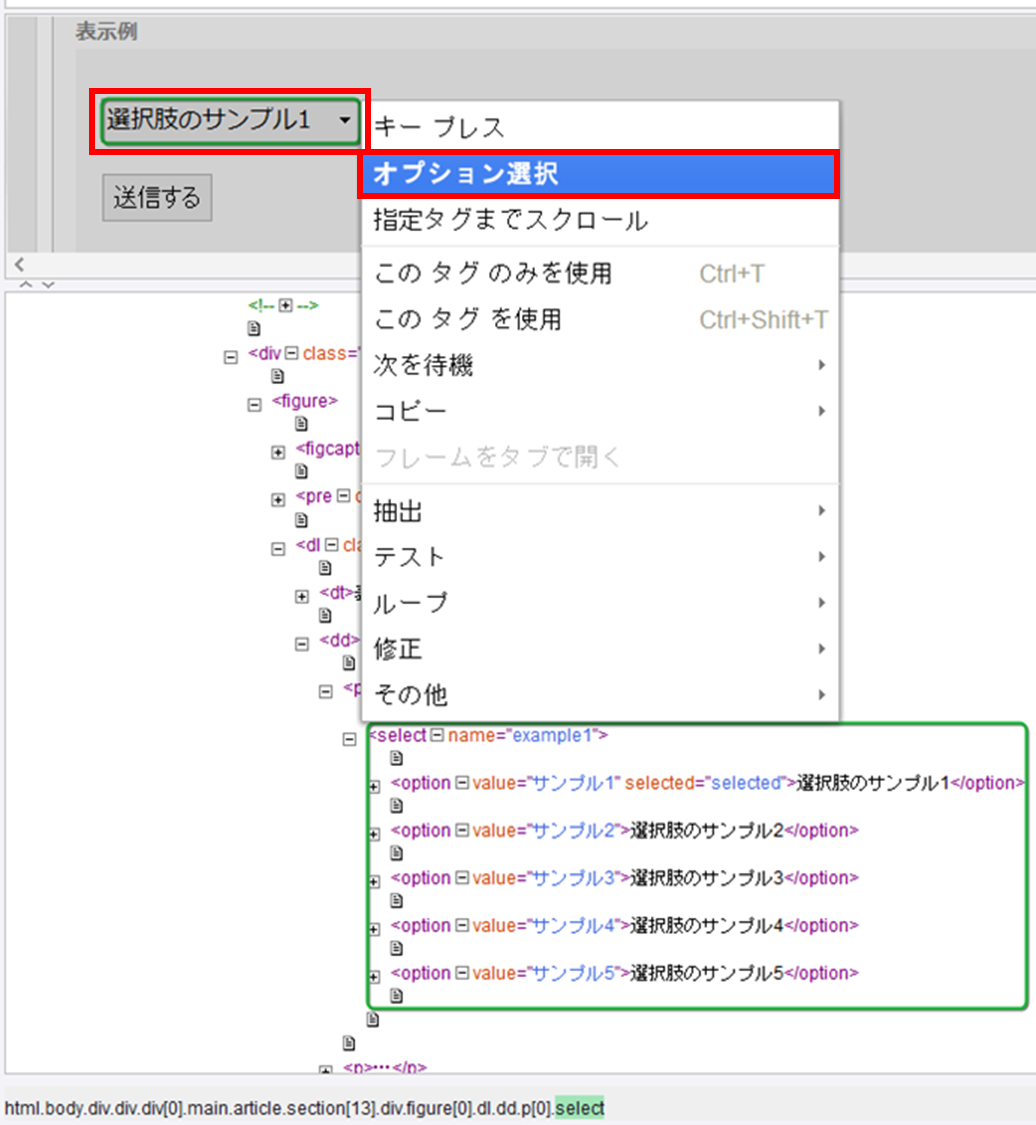Click text node icon under comment node

click(254, 329)
